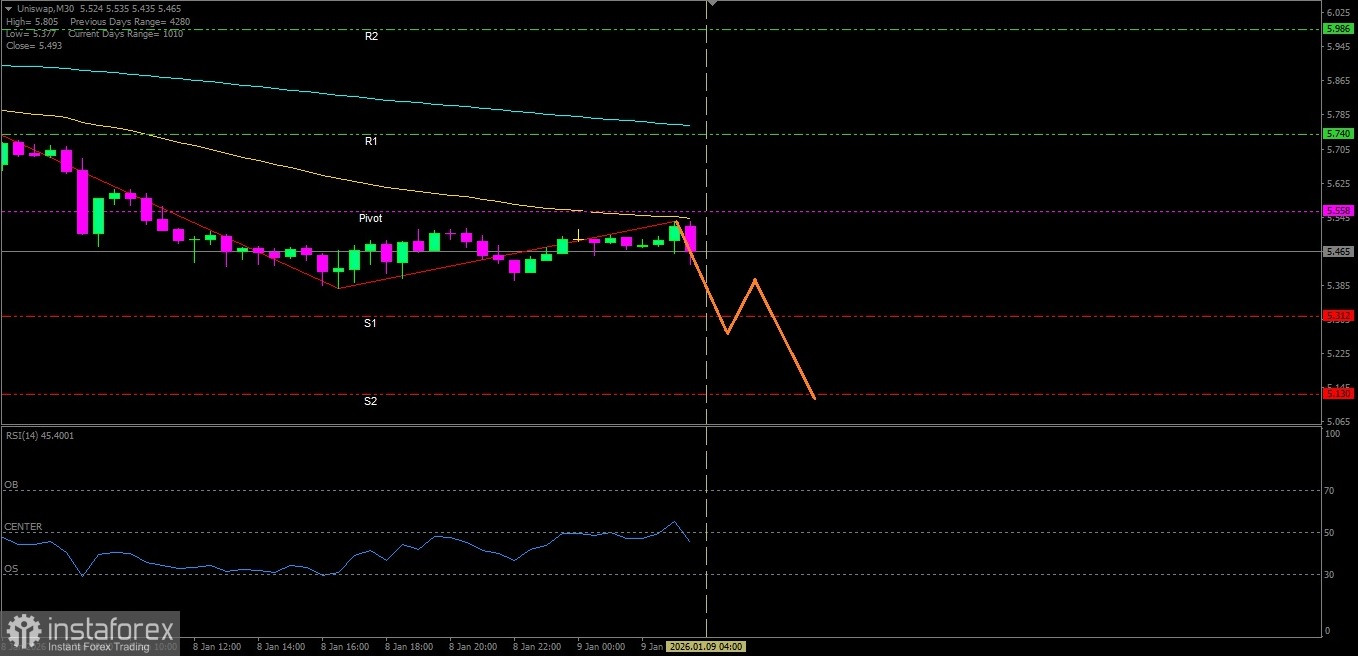Click the Low= 5.377 info text
1358x656 pixels.
point(31,34)
